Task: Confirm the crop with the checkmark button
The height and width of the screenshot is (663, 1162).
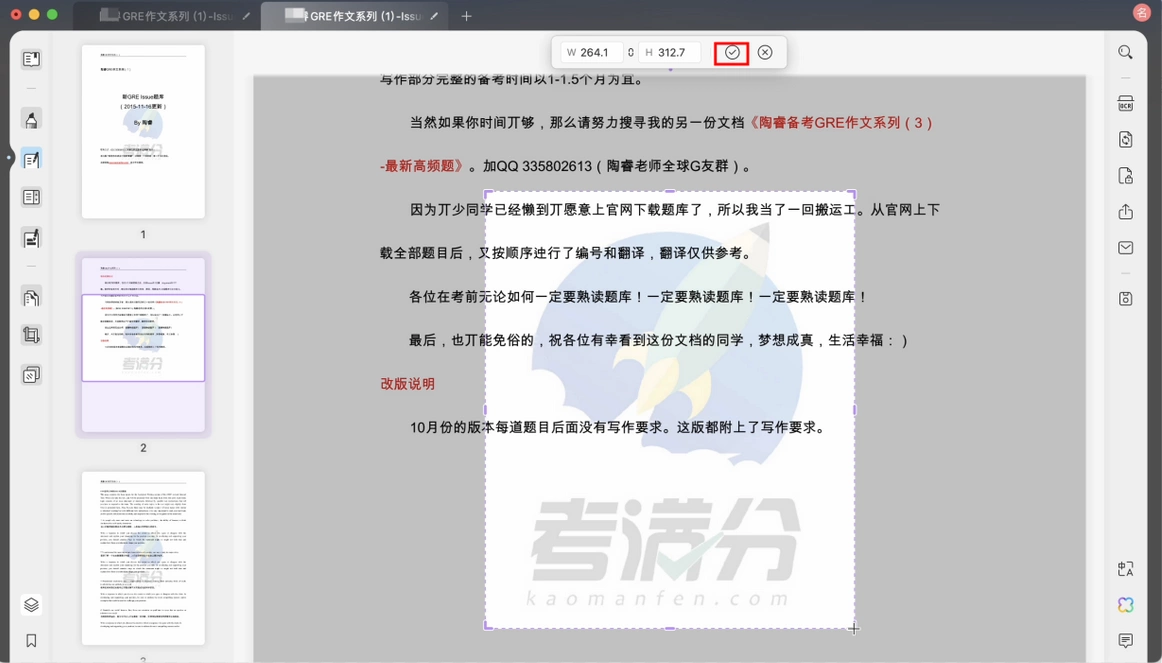Action: (x=731, y=53)
